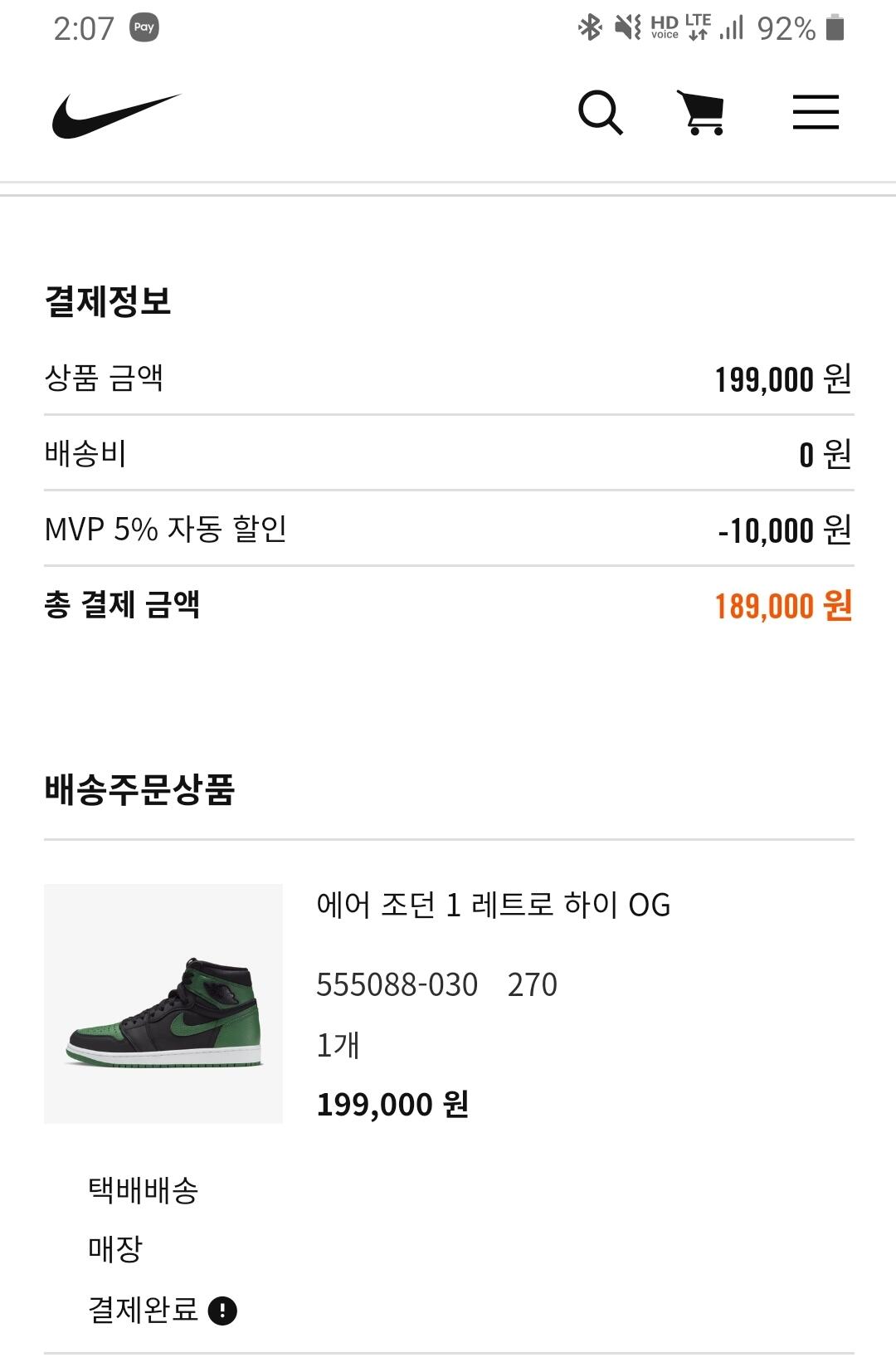Tap the LTE signal indicator
This screenshot has width=896, height=1367.
pyautogui.click(x=699, y=27)
